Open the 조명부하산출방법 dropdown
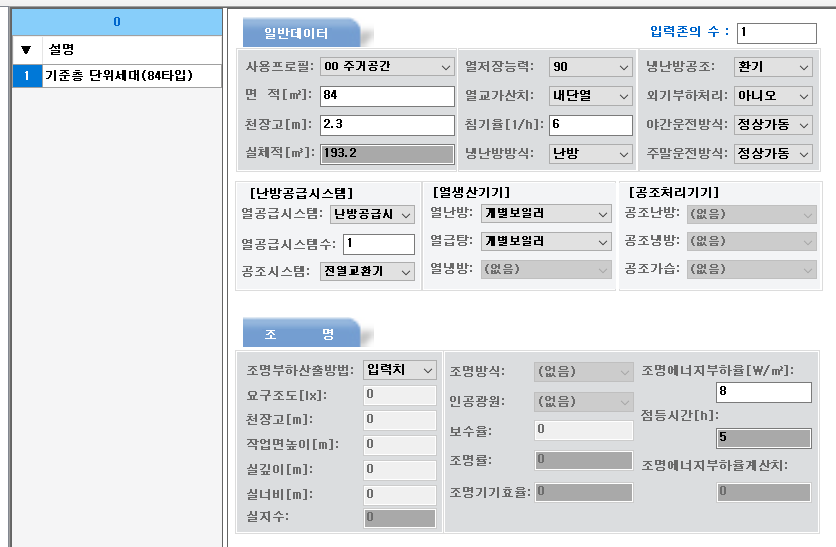This screenshot has height=547, width=836. tap(400, 371)
